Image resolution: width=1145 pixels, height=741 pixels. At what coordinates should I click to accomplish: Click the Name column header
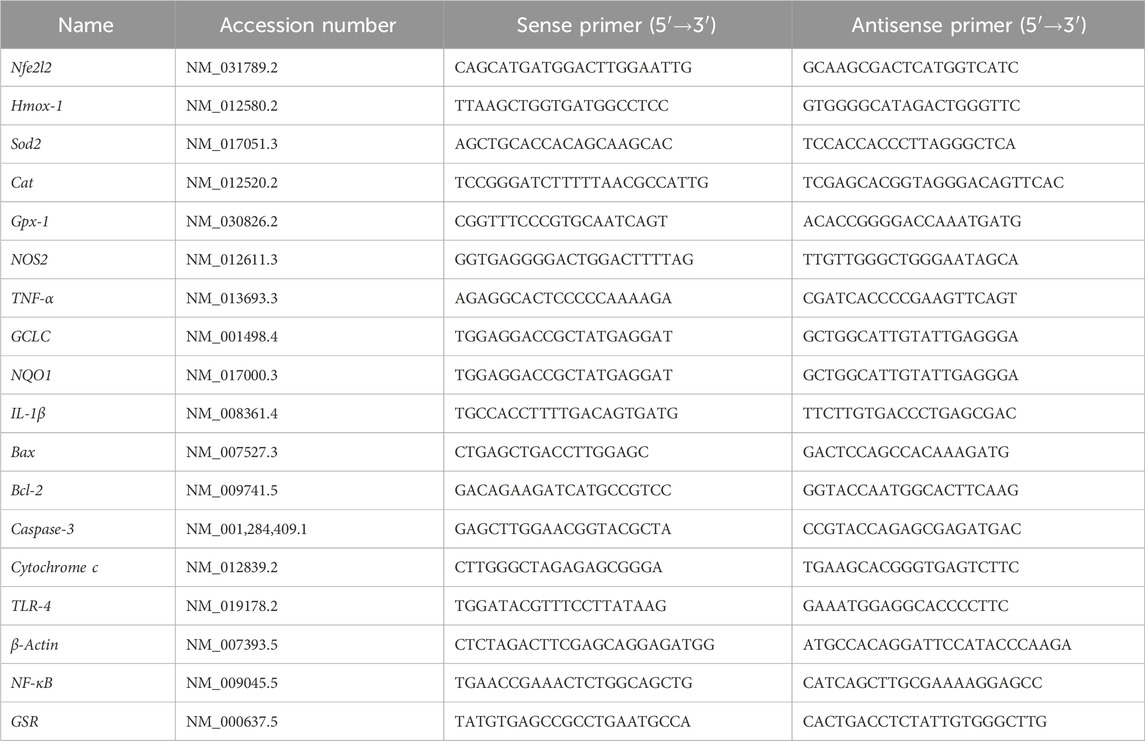[x=86, y=25]
